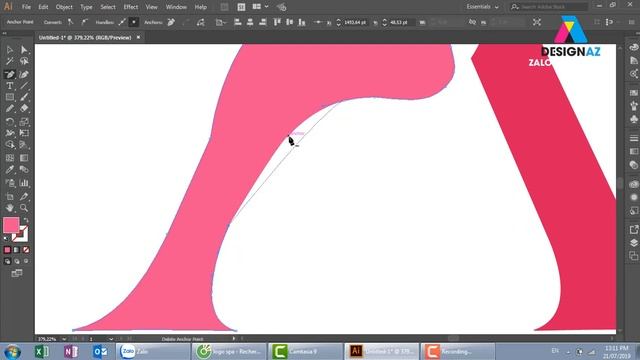Image resolution: width=640 pixels, height=360 pixels.
Task: Enable Draw Normal mode
Action: (x=7, y=261)
